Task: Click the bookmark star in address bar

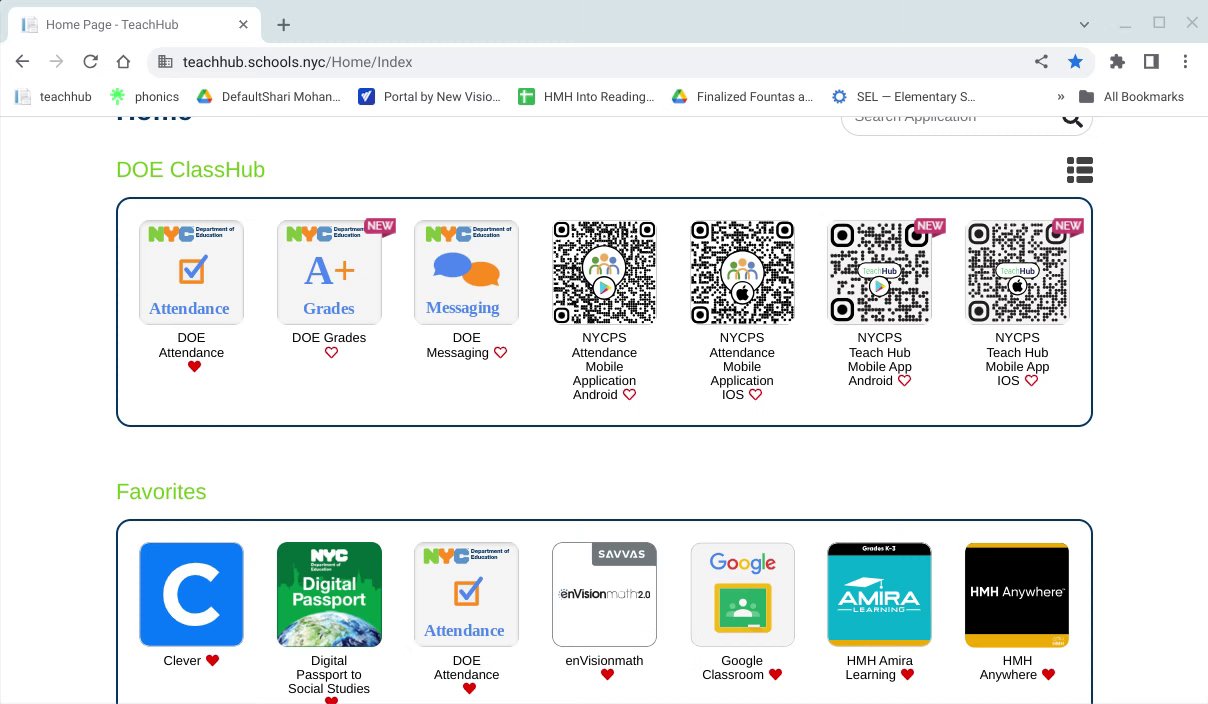Action: (1075, 62)
